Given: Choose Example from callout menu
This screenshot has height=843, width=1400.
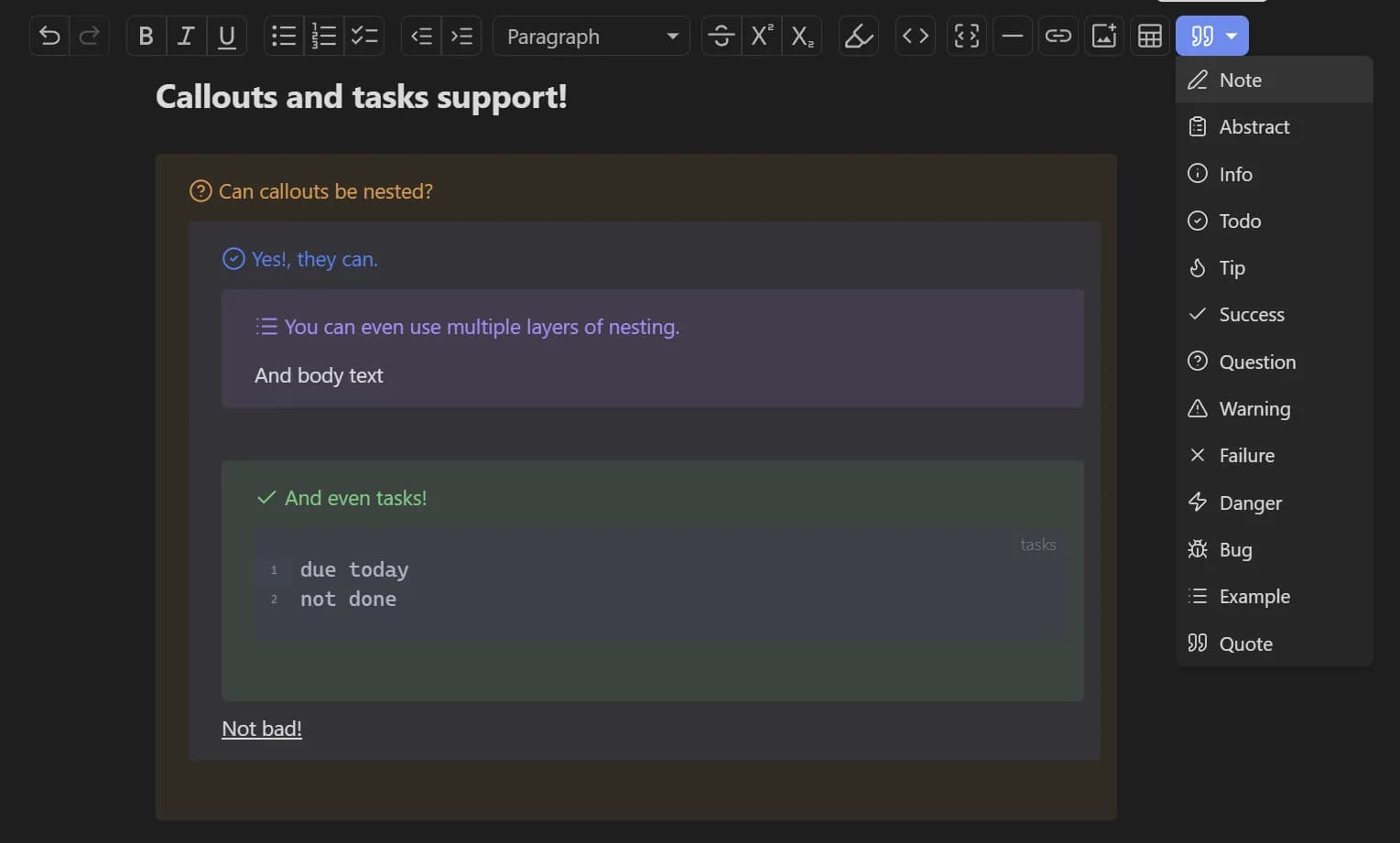Looking at the screenshot, I should pyautogui.click(x=1275, y=597).
